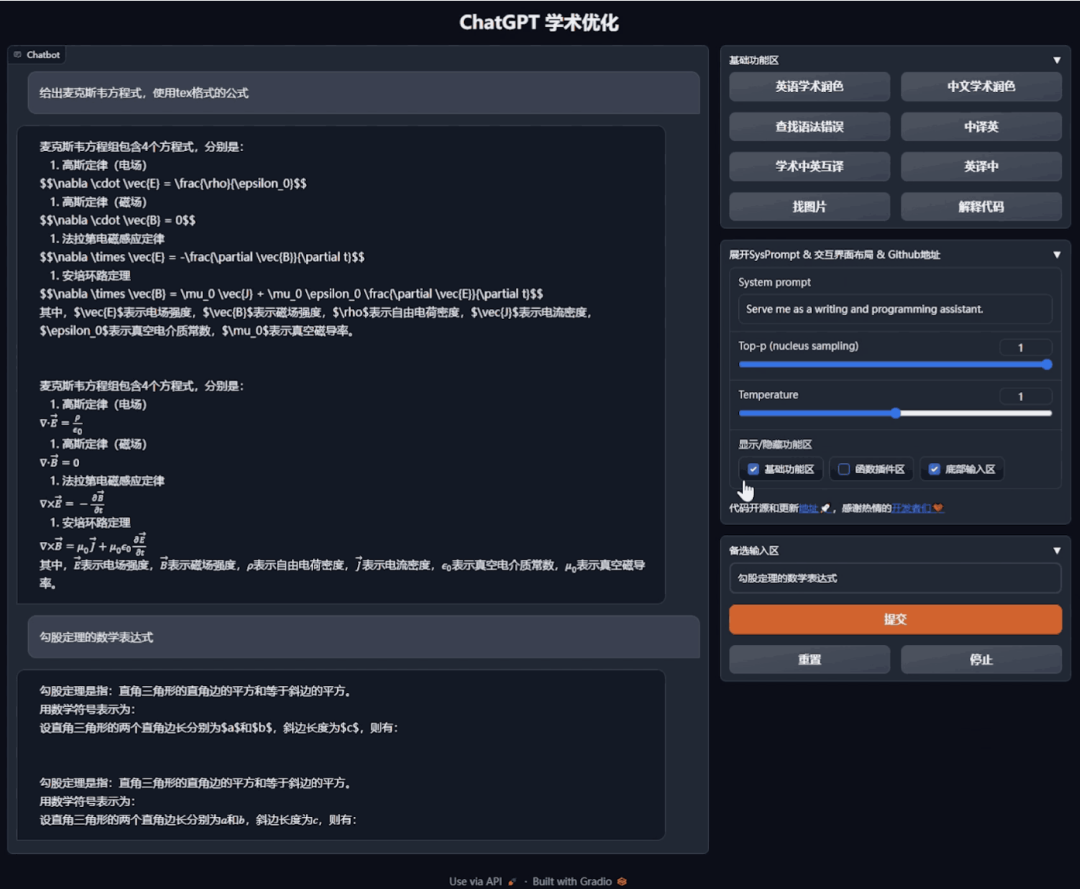Toggle the 底部输入区 checkbox
The height and width of the screenshot is (889, 1080).
[x=934, y=469]
